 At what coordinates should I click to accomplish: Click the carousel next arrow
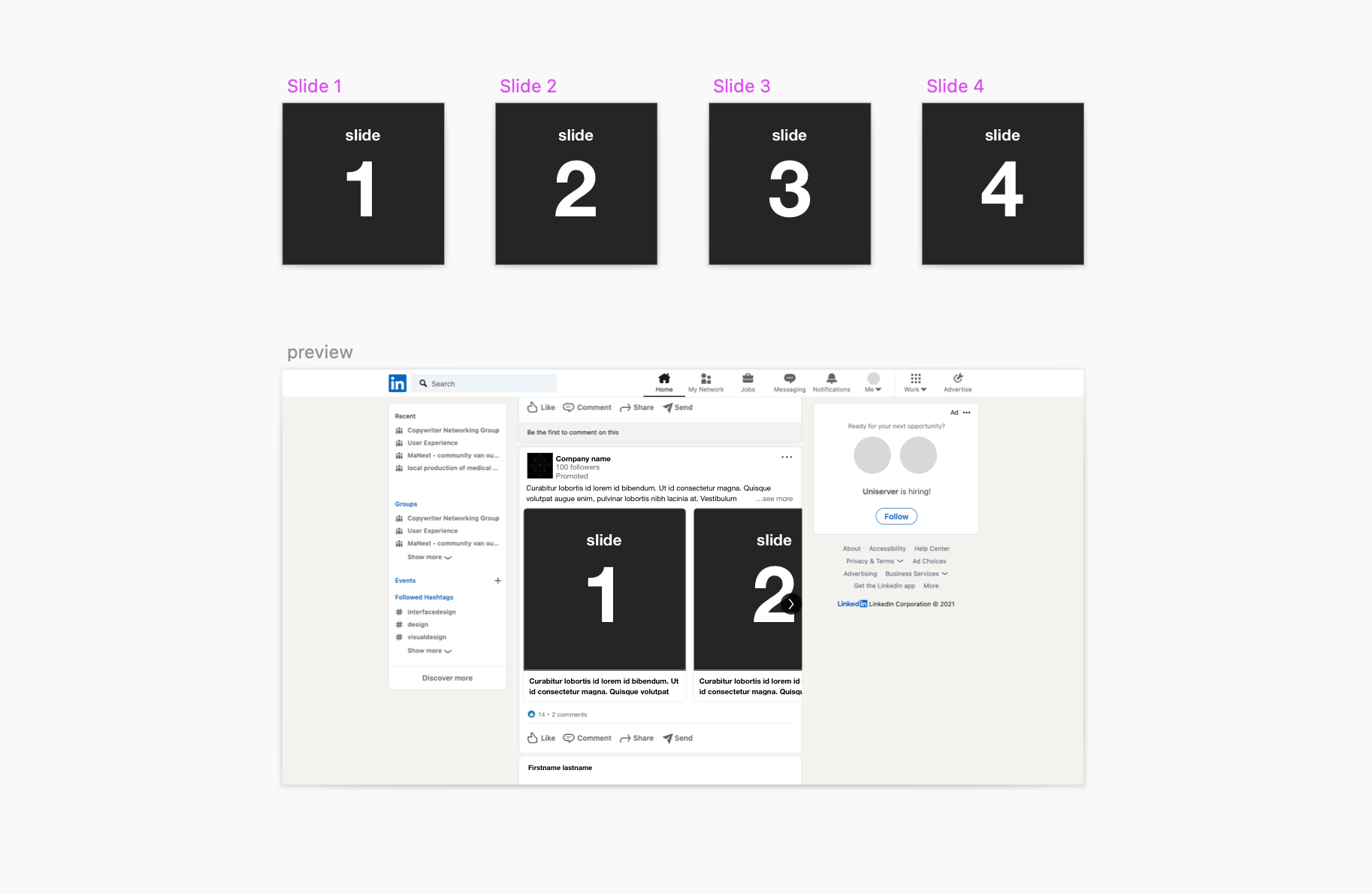click(x=790, y=603)
